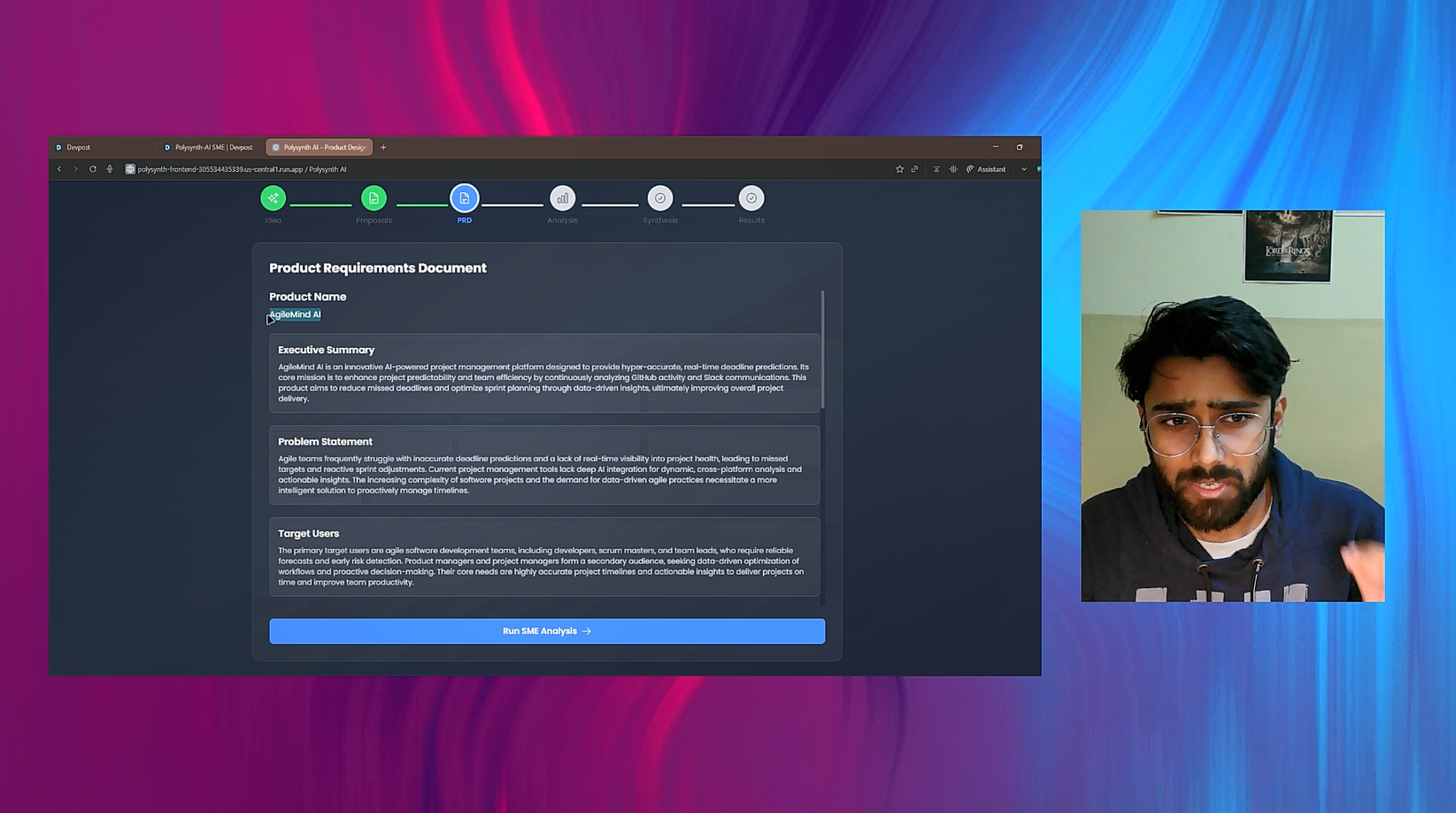This screenshot has height=813, width=1456.
Task: Select the PRD step icon
Action: pyautogui.click(x=464, y=198)
